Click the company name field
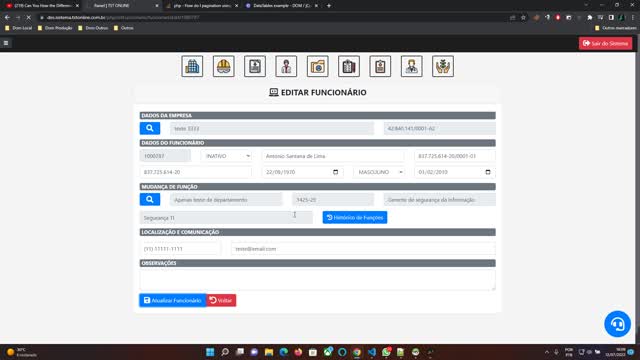This screenshot has width=640, height=360. coord(272,128)
